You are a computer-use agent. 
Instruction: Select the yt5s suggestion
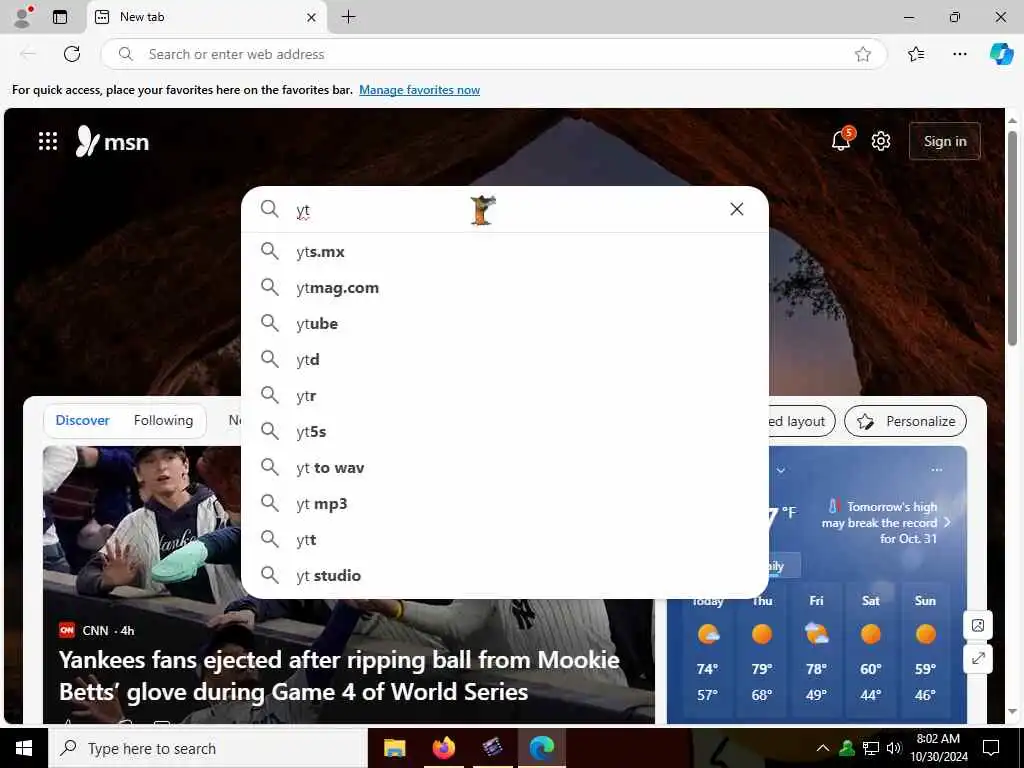(505, 432)
